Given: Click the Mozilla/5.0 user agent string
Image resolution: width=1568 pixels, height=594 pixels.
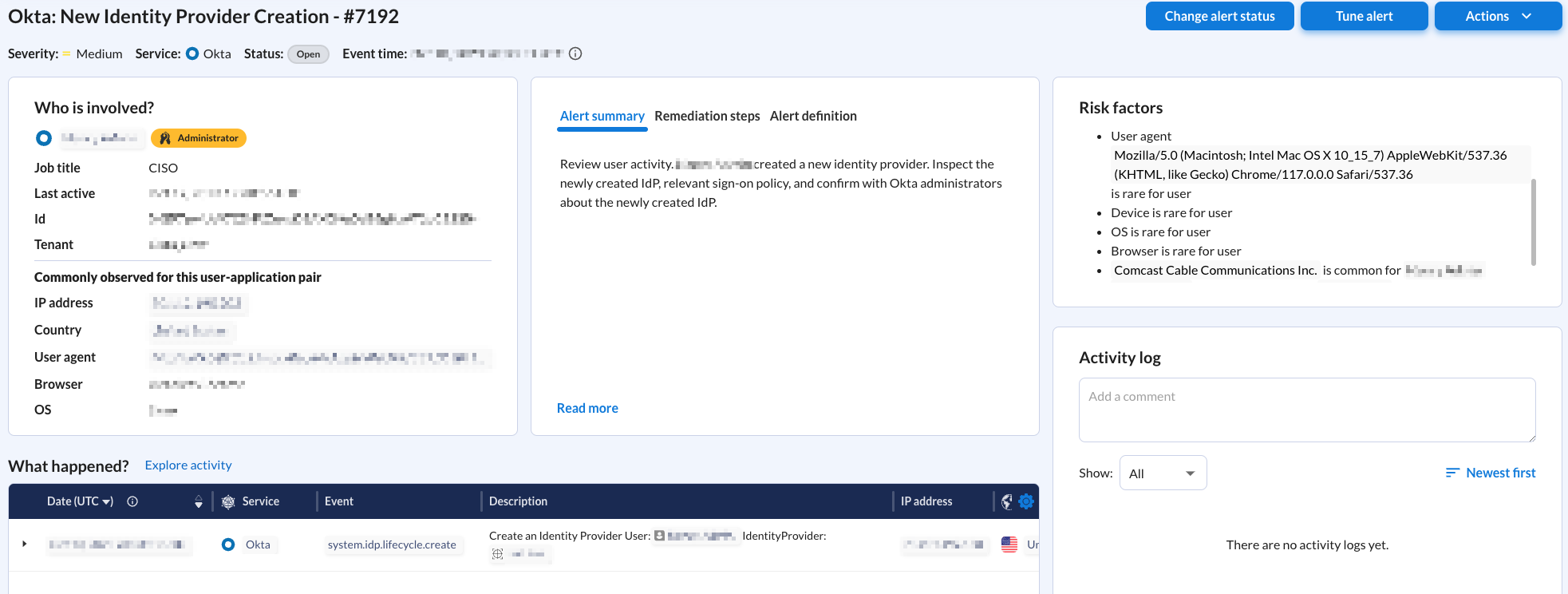Looking at the screenshot, I should click(1310, 165).
